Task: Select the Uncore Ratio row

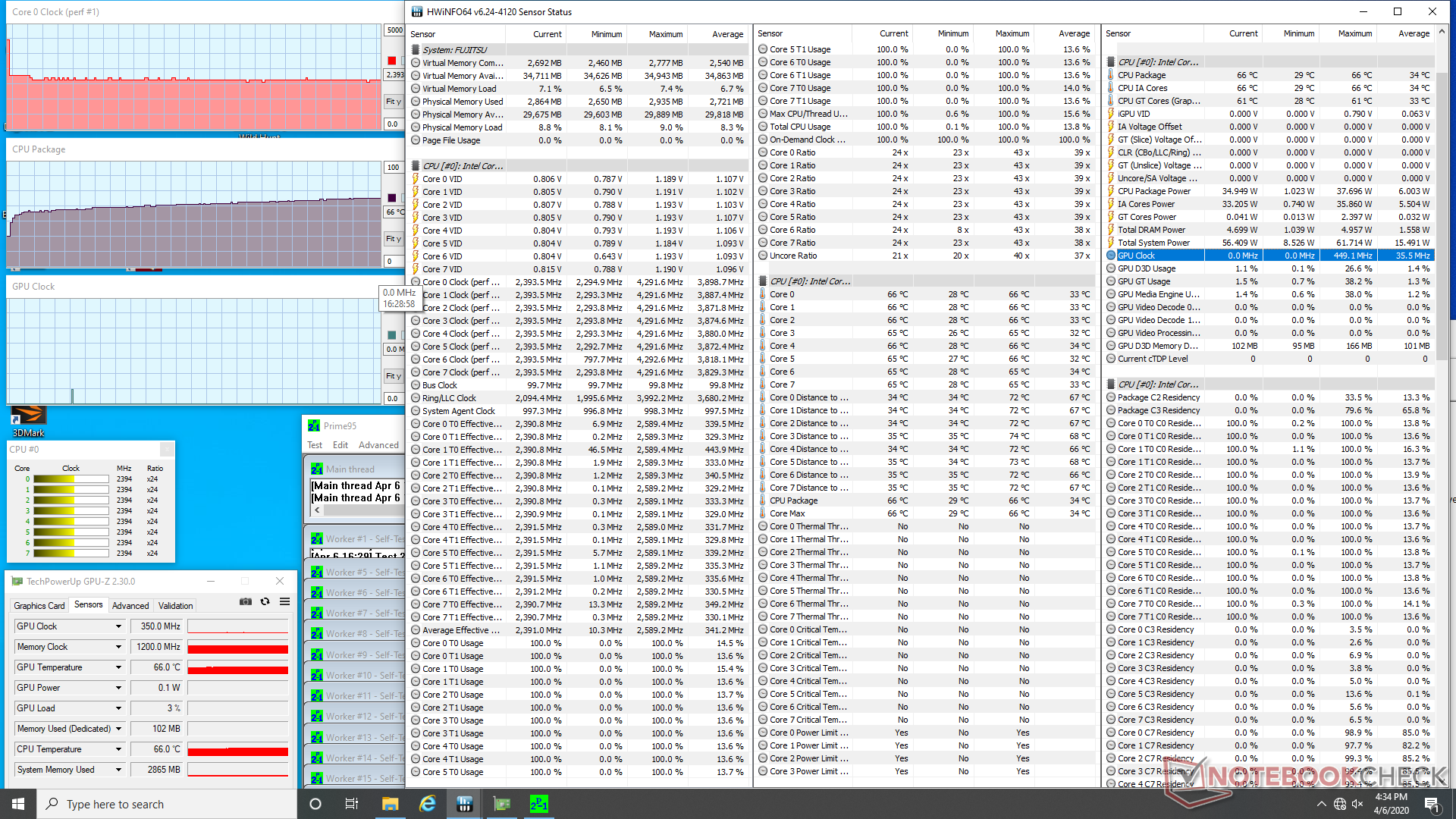Action: (926, 256)
